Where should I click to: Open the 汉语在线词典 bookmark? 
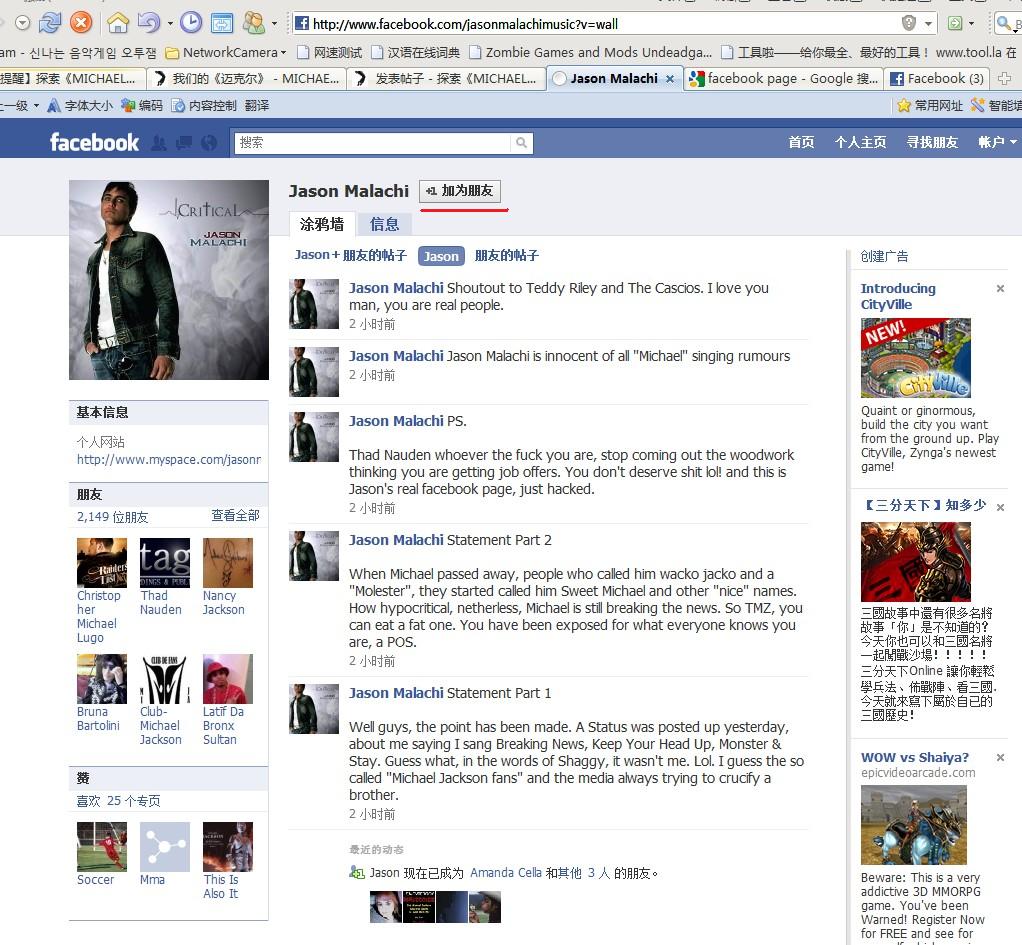click(416, 52)
